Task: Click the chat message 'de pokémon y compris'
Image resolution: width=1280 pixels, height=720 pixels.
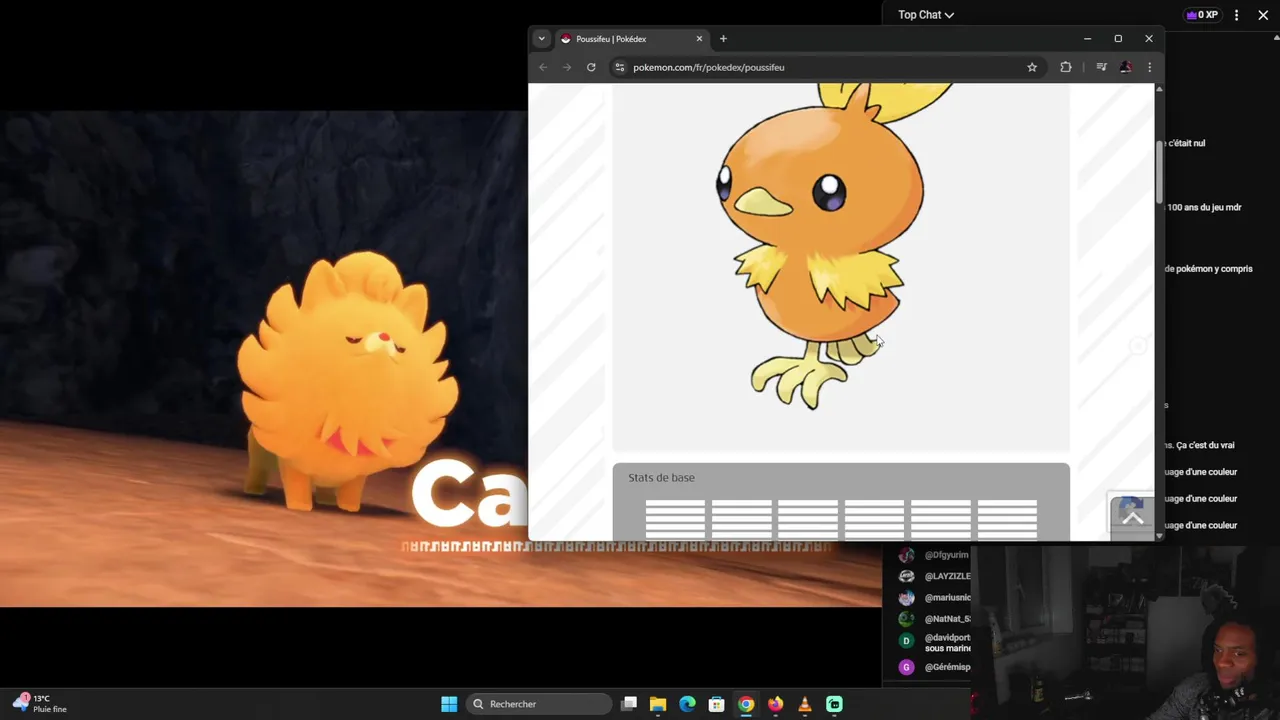Action: 1208,269
